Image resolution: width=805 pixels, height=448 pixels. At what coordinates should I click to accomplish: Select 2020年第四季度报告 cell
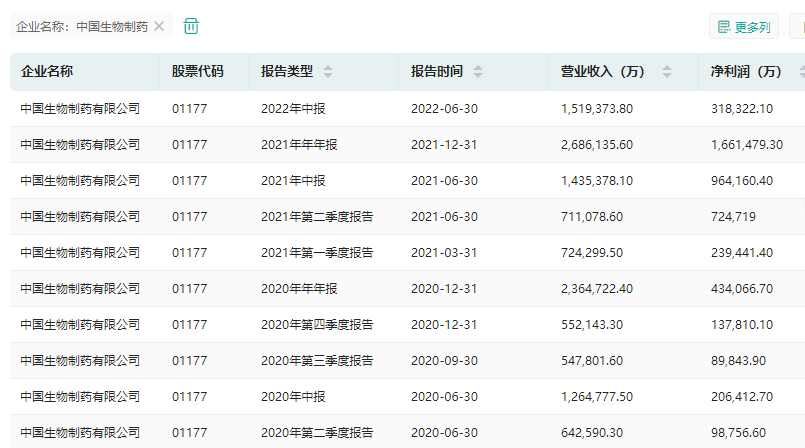tap(317, 324)
